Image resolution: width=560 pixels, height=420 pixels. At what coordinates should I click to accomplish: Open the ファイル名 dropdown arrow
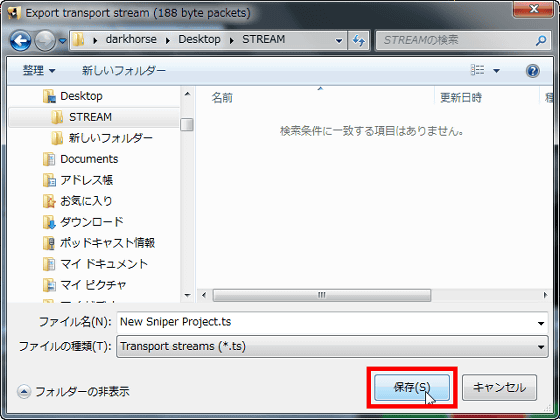[541, 323]
